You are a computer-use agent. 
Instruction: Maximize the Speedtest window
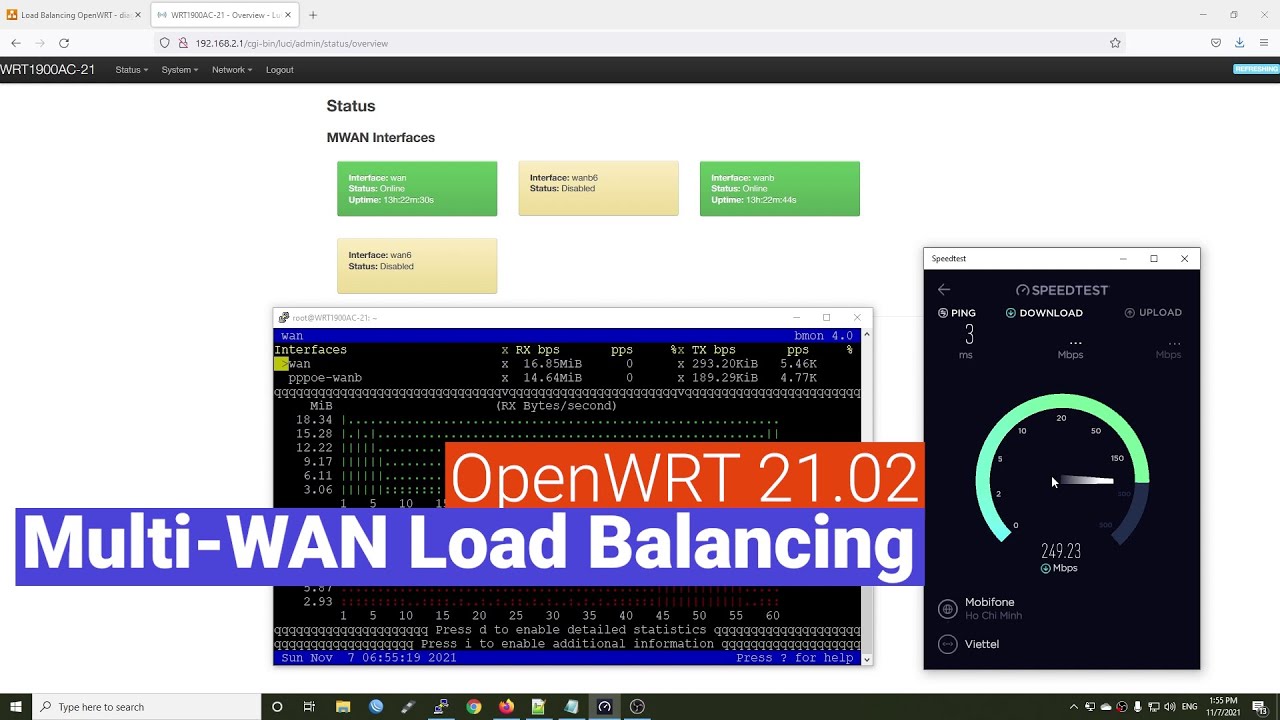(x=1154, y=258)
